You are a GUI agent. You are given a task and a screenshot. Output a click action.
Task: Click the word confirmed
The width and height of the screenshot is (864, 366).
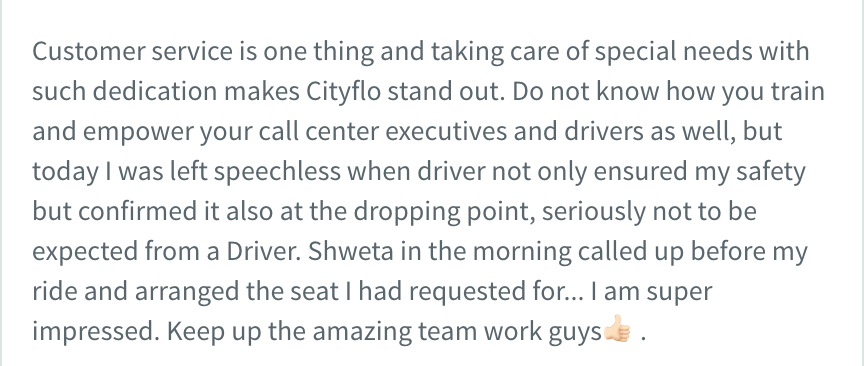[138, 211]
